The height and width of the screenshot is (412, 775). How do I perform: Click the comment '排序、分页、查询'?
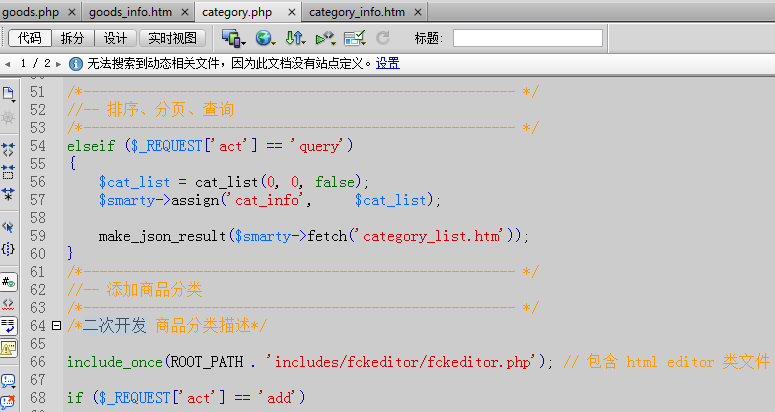click(x=170, y=110)
